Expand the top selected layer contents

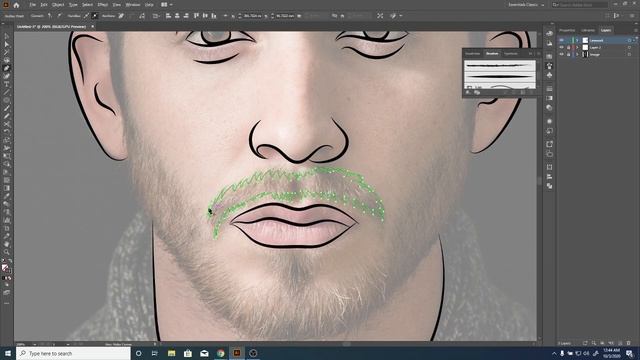click(x=577, y=40)
